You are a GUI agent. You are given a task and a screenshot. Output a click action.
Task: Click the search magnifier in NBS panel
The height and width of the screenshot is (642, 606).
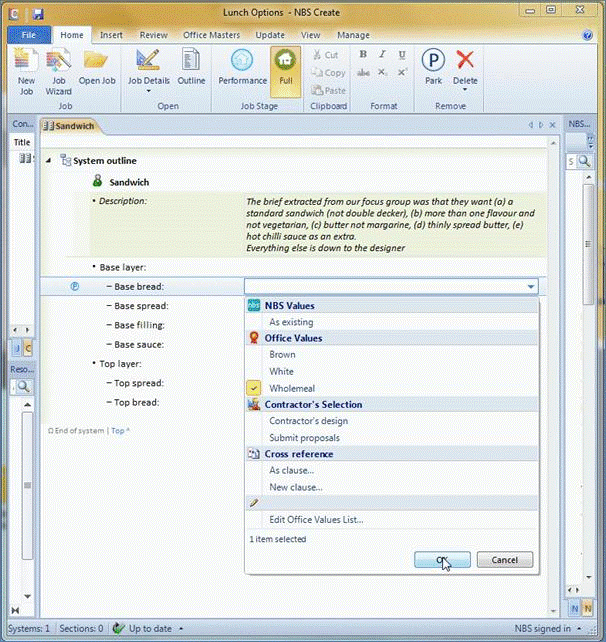pos(584,161)
